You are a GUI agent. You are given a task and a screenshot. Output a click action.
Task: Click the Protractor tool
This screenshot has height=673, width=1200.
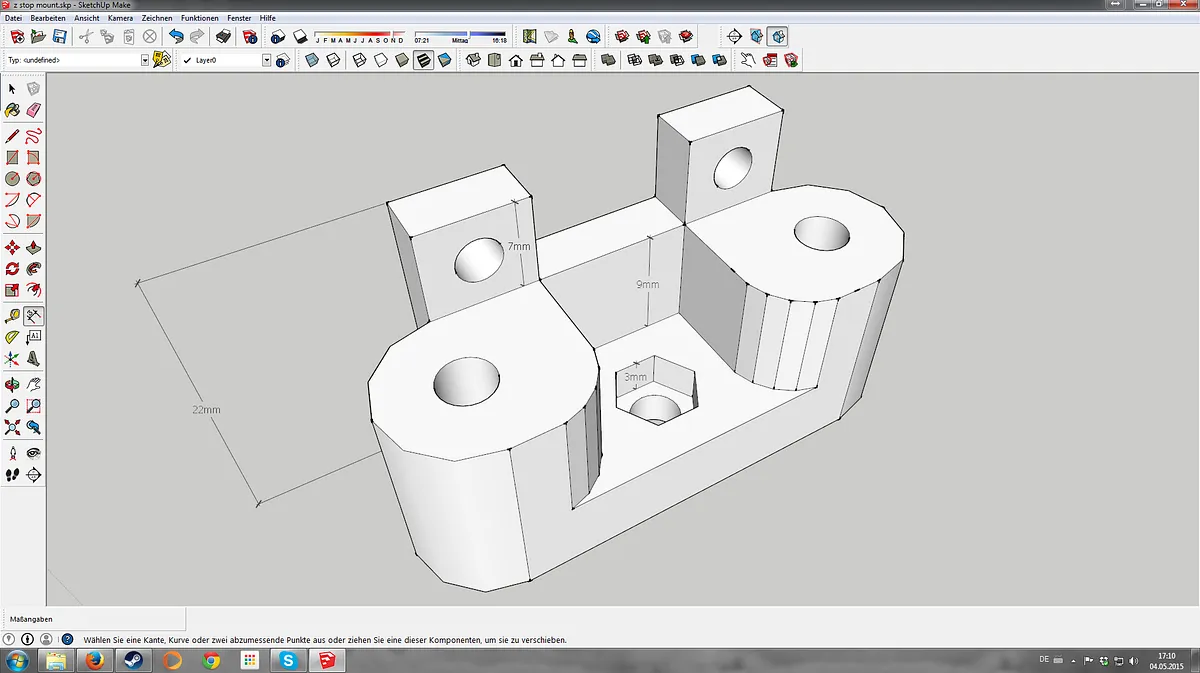coord(12,338)
